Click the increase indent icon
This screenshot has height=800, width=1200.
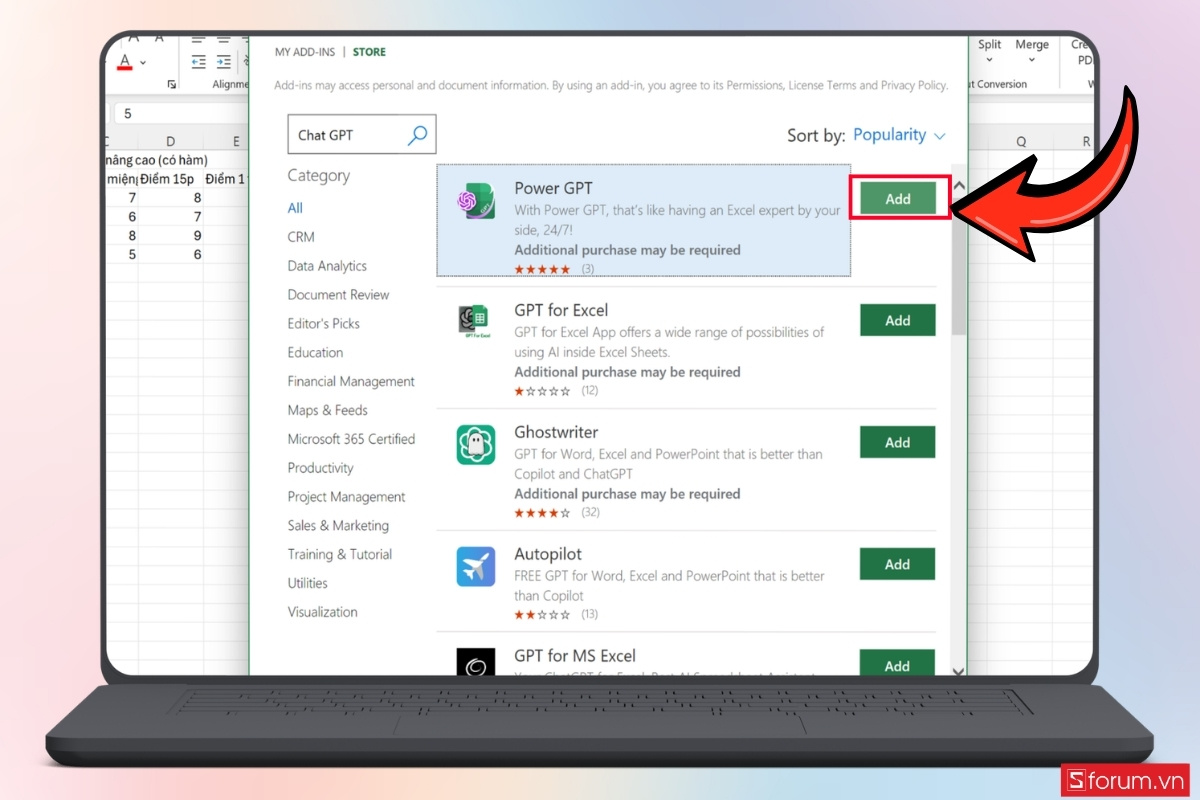(224, 62)
